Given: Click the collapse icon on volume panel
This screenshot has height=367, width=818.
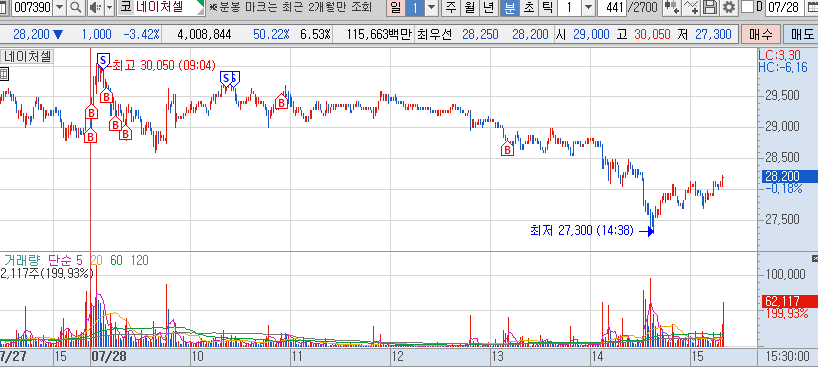Looking at the screenshot, I should 815,258.
